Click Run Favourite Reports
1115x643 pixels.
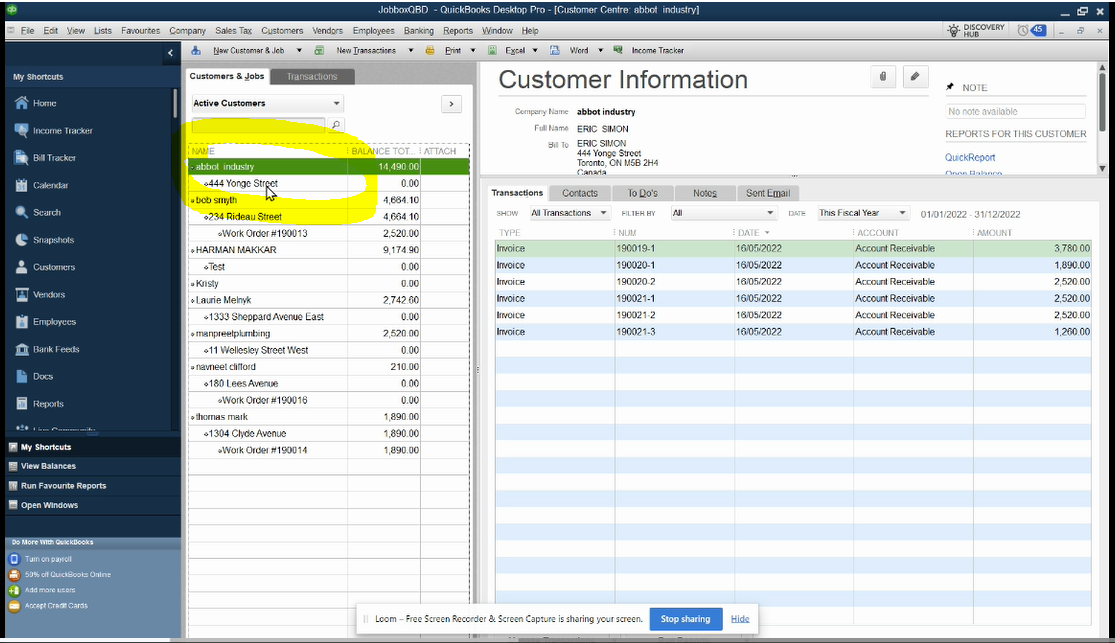(x=63, y=486)
